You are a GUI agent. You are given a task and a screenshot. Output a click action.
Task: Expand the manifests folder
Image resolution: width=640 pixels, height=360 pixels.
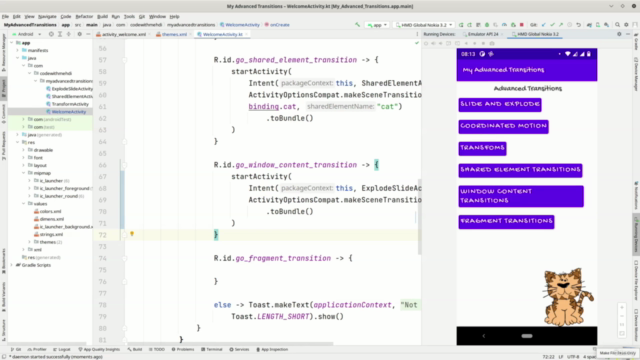tap(18, 51)
